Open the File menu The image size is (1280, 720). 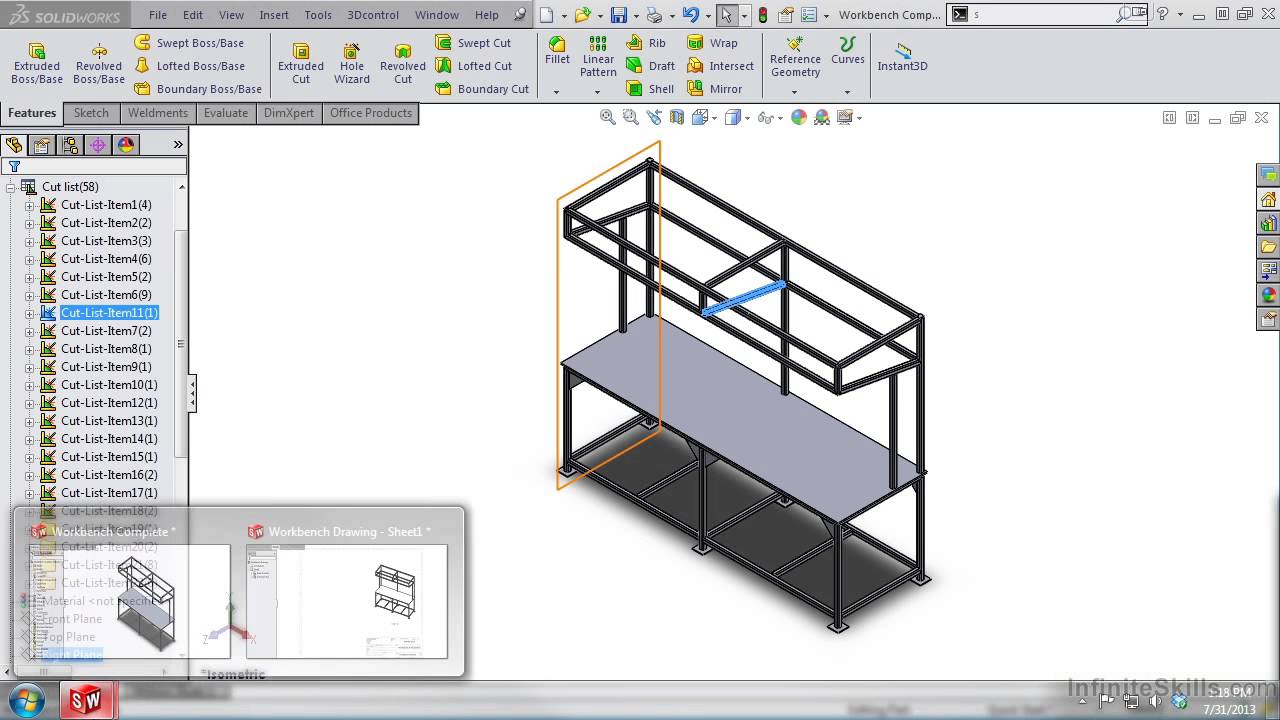(158, 15)
